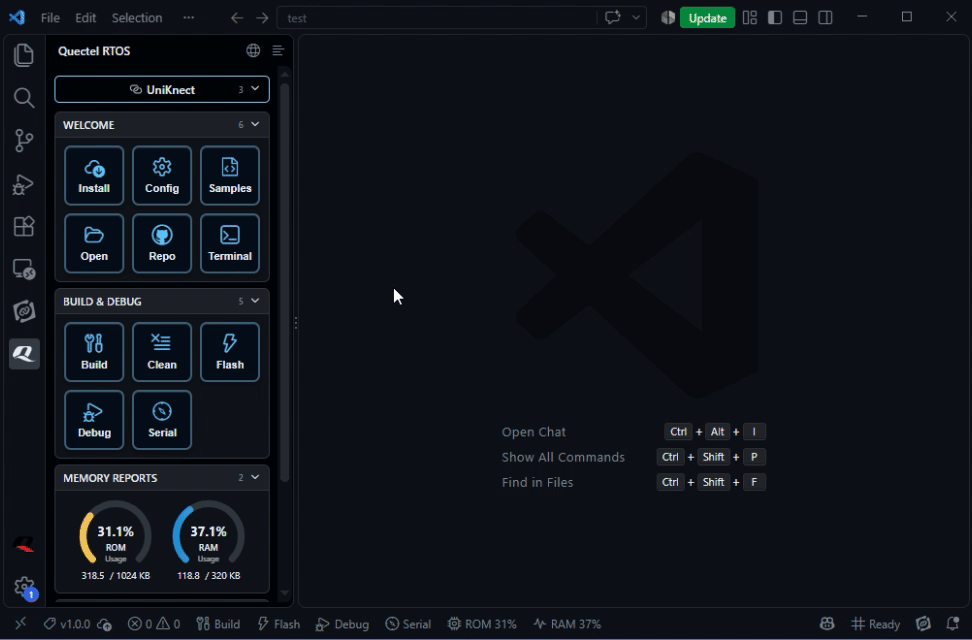Image resolution: width=972 pixels, height=640 pixels.
Task: Open the Manage gear in activity bar
Action: 24,587
